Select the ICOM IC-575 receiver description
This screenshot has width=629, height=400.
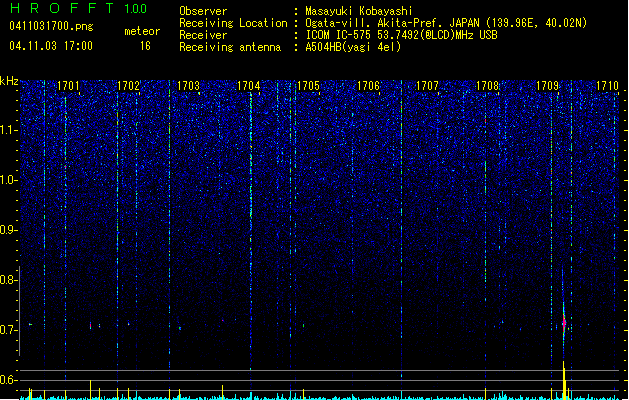click(x=402, y=35)
